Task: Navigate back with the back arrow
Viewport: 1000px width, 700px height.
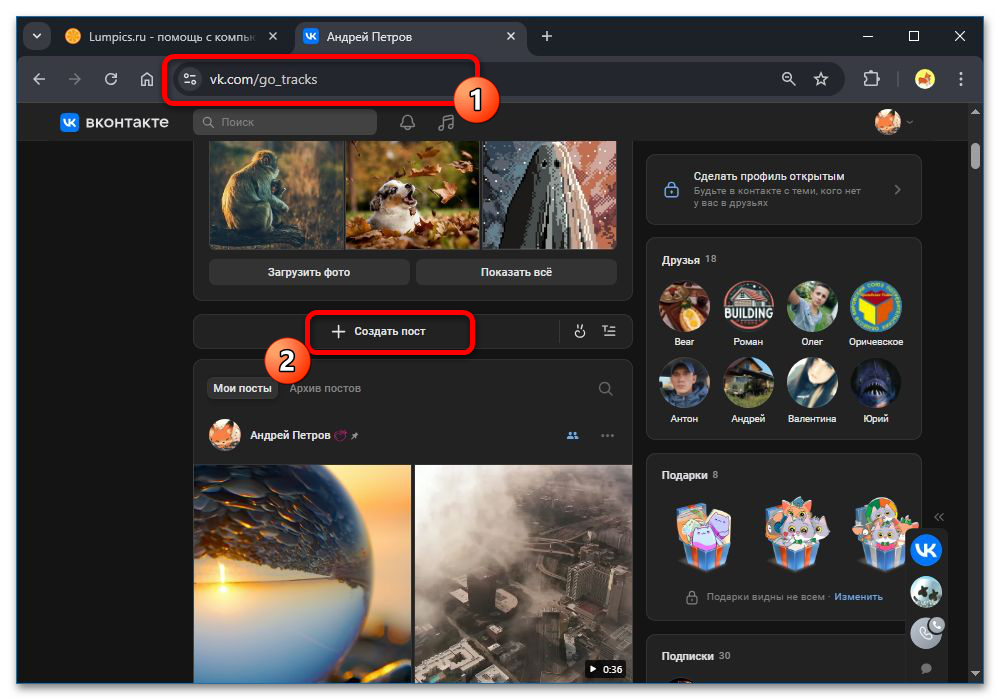Action: pyautogui.click(x=40, y=79)
